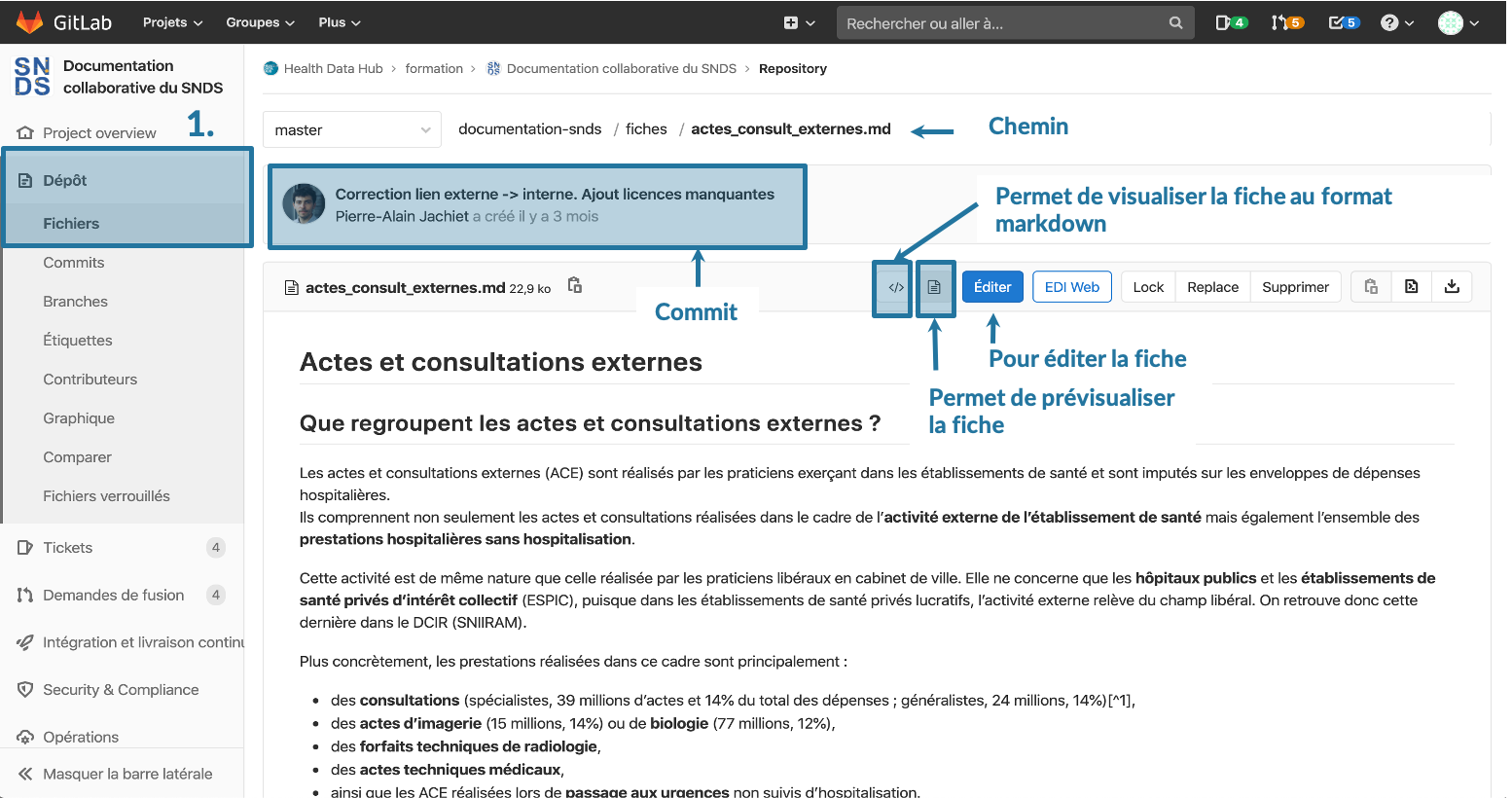Image resolution: width=1512 pixels, height=798 pixels.
Task: Click the Lock button
Action: [x=1148, y=287]
